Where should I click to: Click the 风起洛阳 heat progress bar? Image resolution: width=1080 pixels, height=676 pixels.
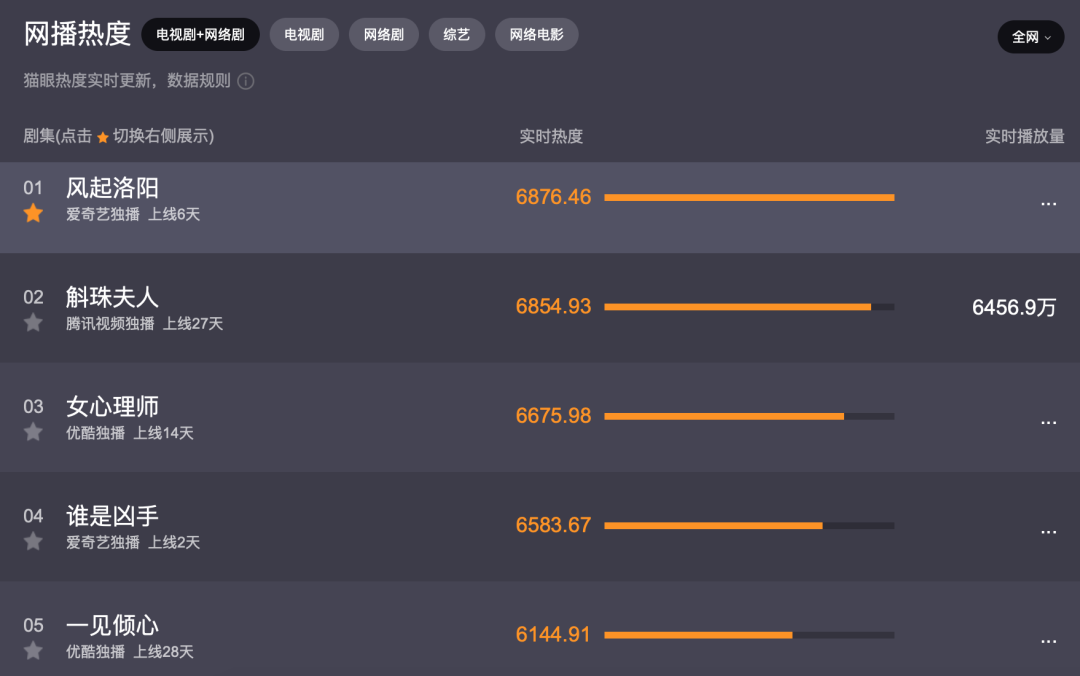click(x=749, y=198)
